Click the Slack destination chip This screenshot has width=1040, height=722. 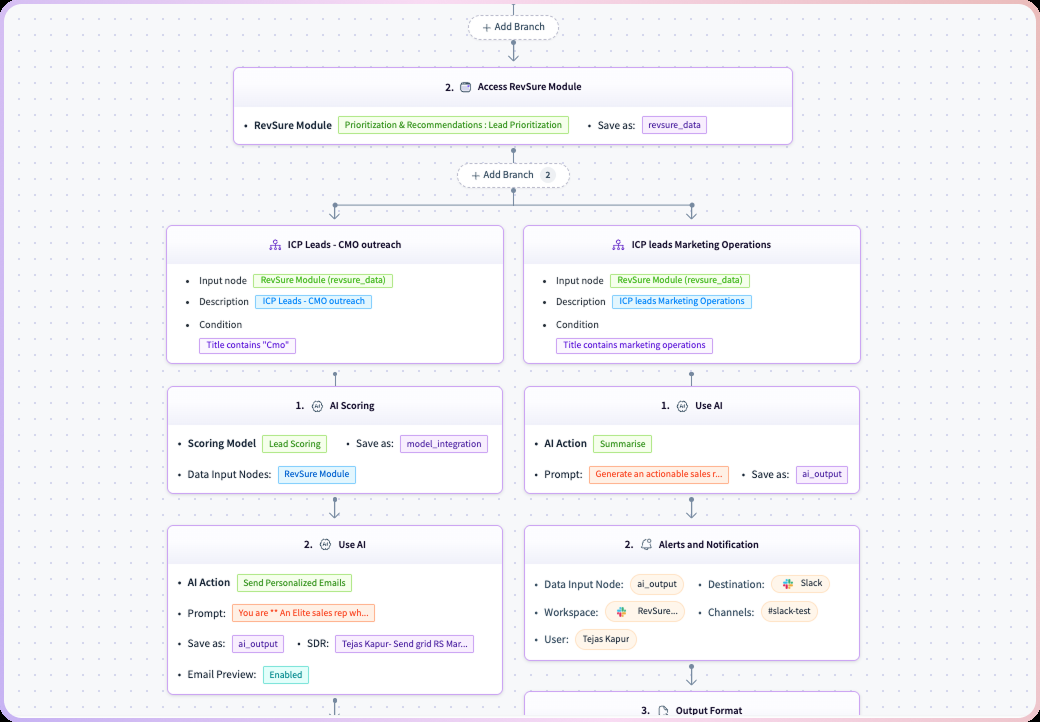pos(801,584)
